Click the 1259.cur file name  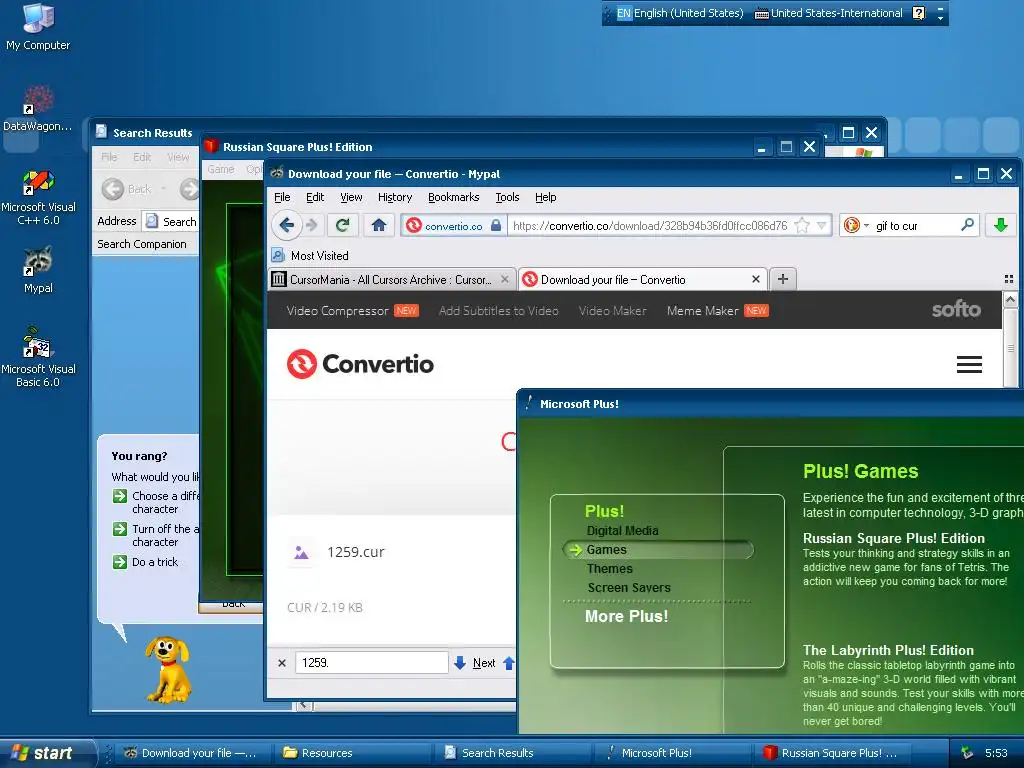coord(355,552)
